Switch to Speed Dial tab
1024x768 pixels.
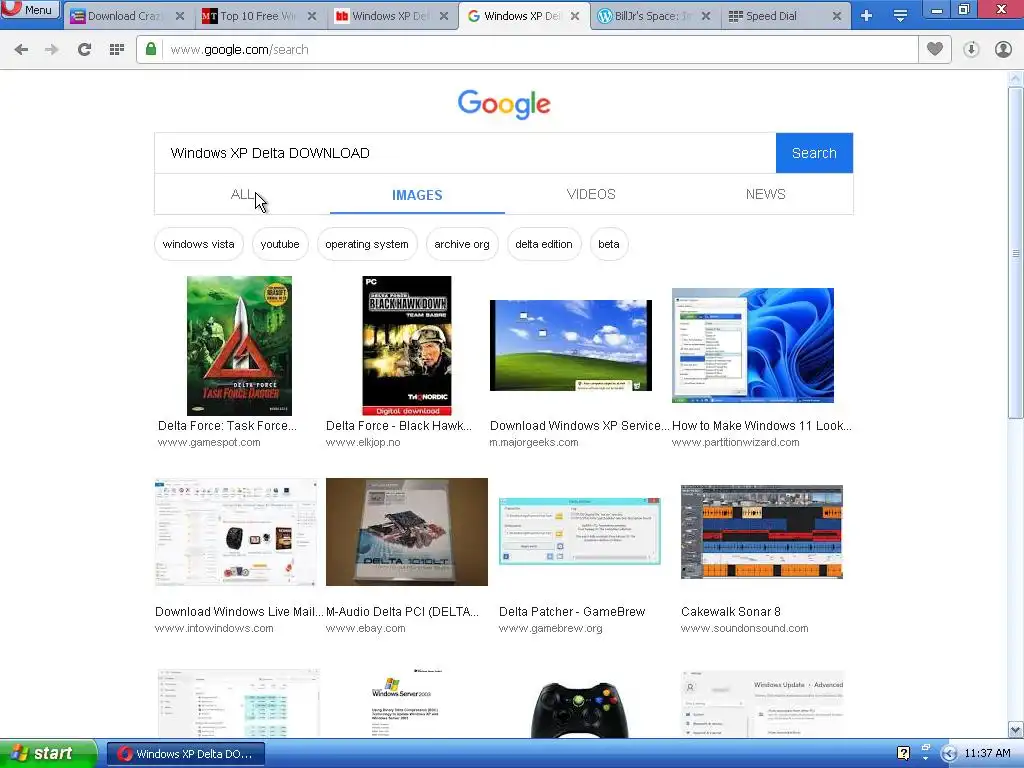tap(777, 16)
